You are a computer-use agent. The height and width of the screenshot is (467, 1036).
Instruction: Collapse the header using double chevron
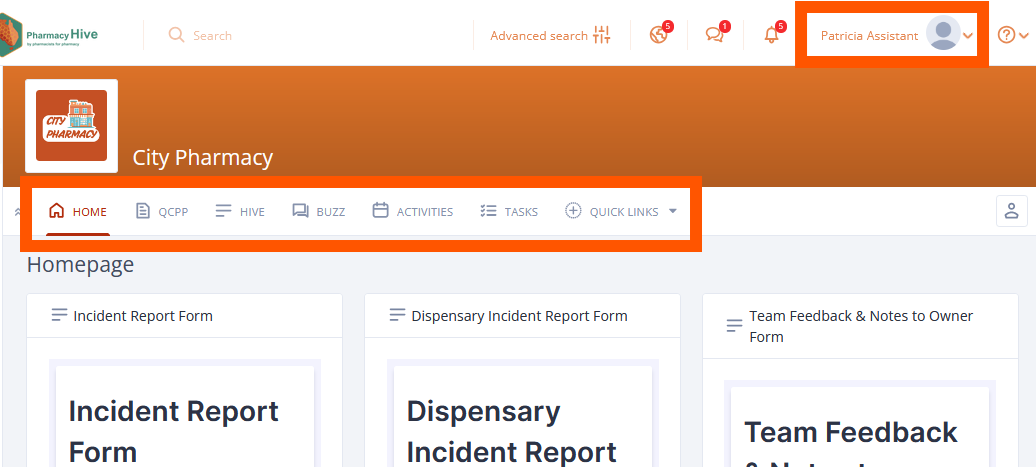17,212
